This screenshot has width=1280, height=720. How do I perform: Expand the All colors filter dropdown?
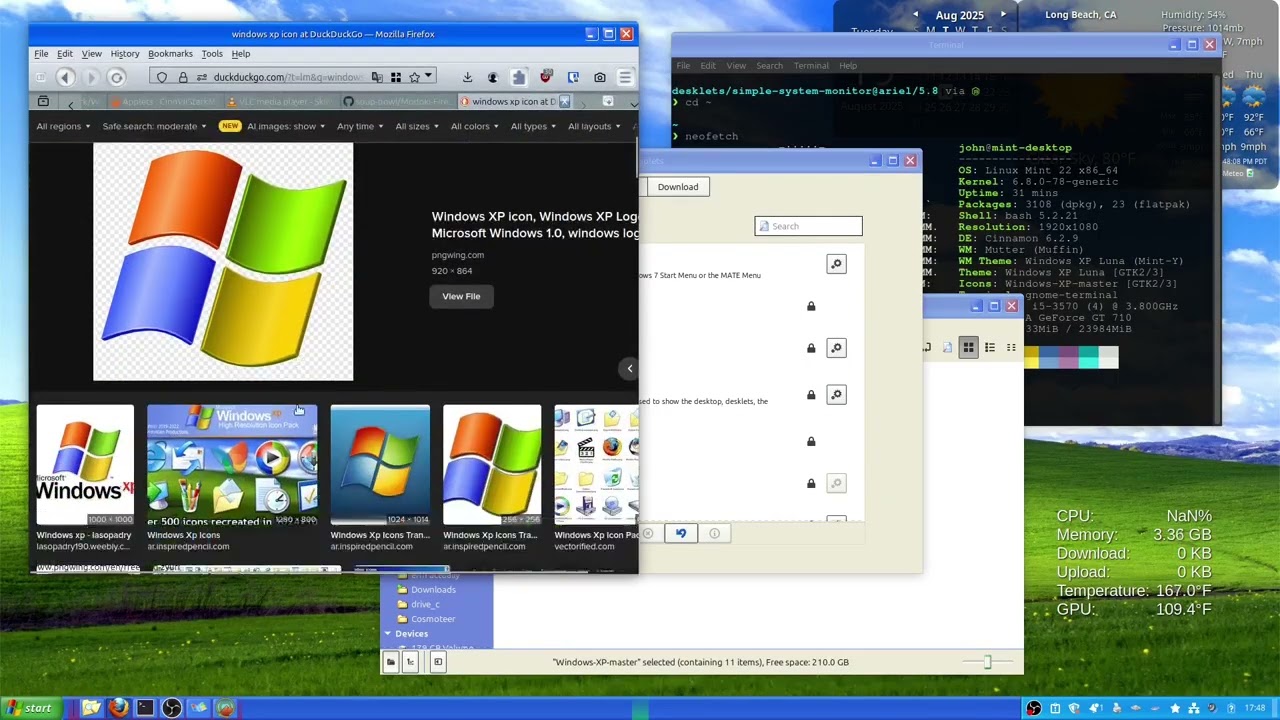[475, 126]
